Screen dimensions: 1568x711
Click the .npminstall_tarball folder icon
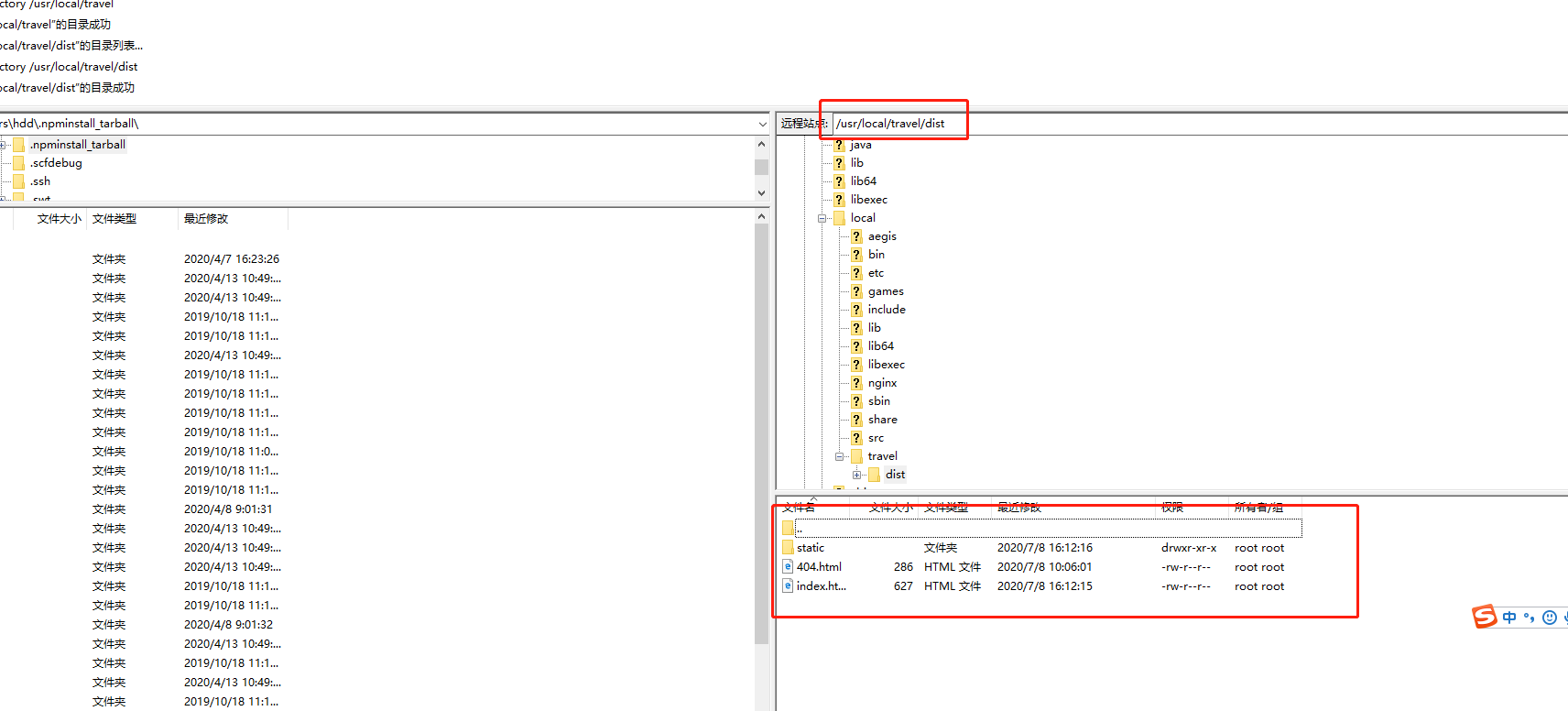click(x=18, y=145)
